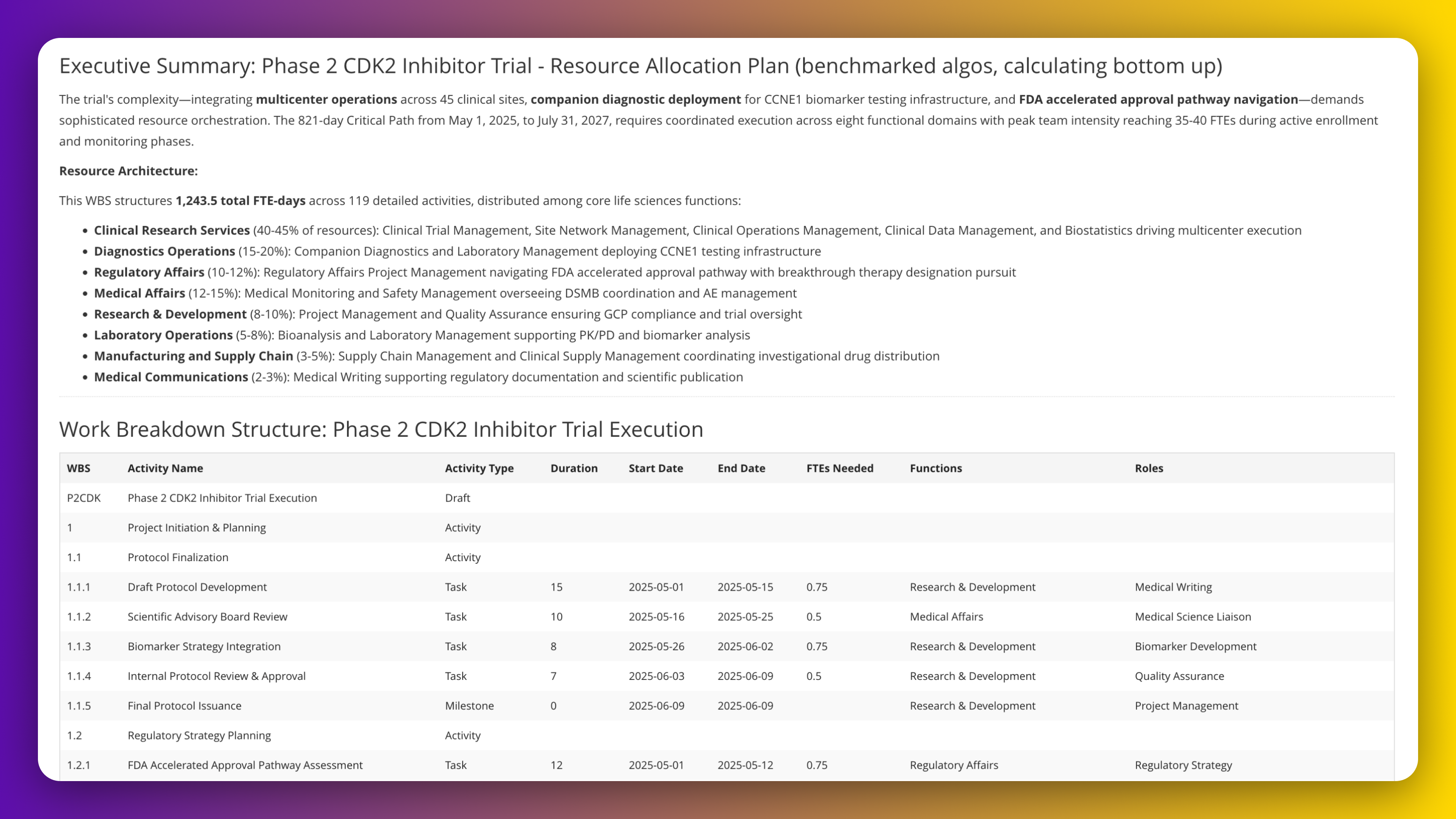
Task: Click the Executive Summary heading
Action: pyautogui.click(x=640, y=66)
